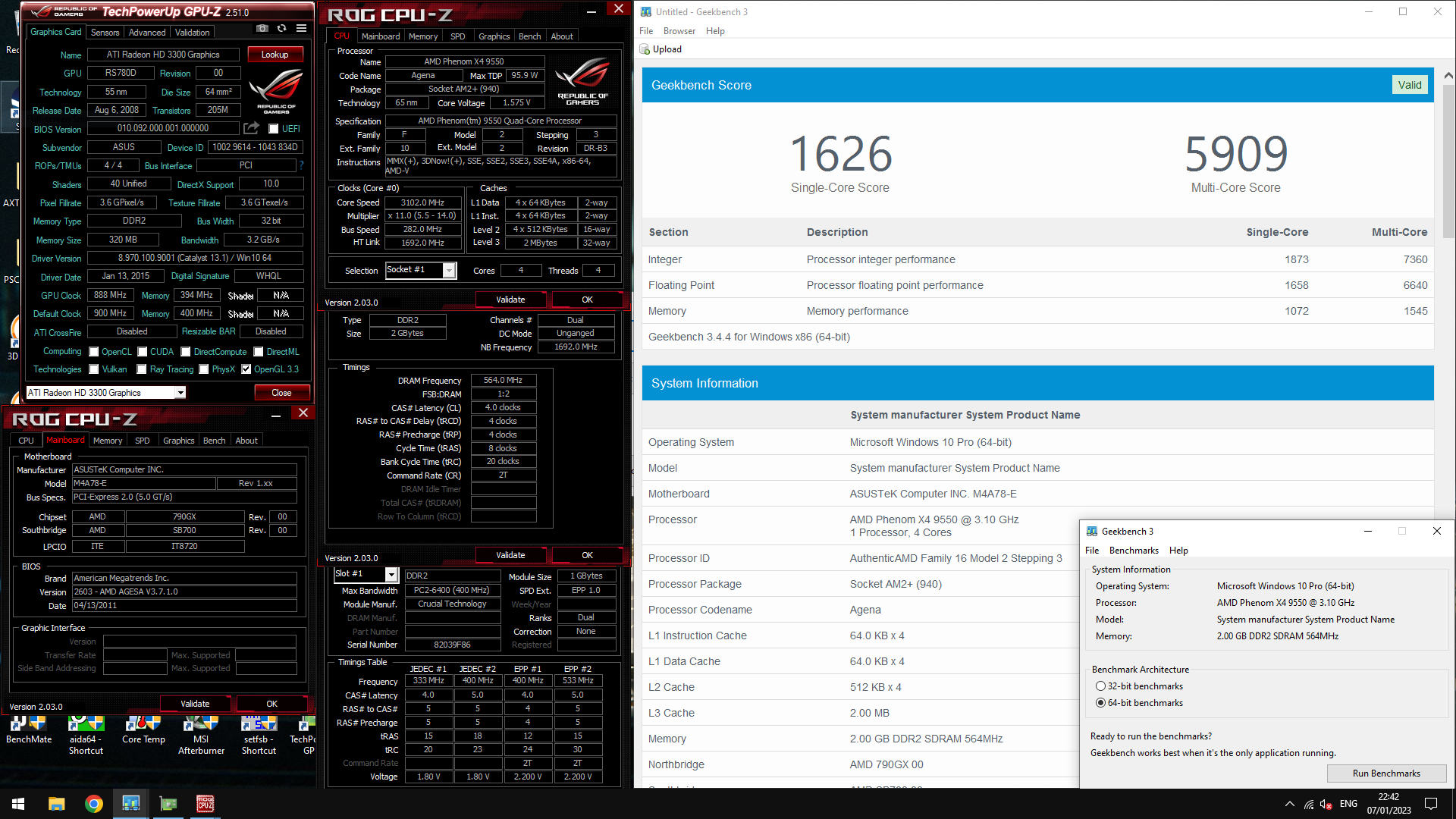Select the GPU-Z taskbar icon
1456x819 pixels.
pos(168,804)
